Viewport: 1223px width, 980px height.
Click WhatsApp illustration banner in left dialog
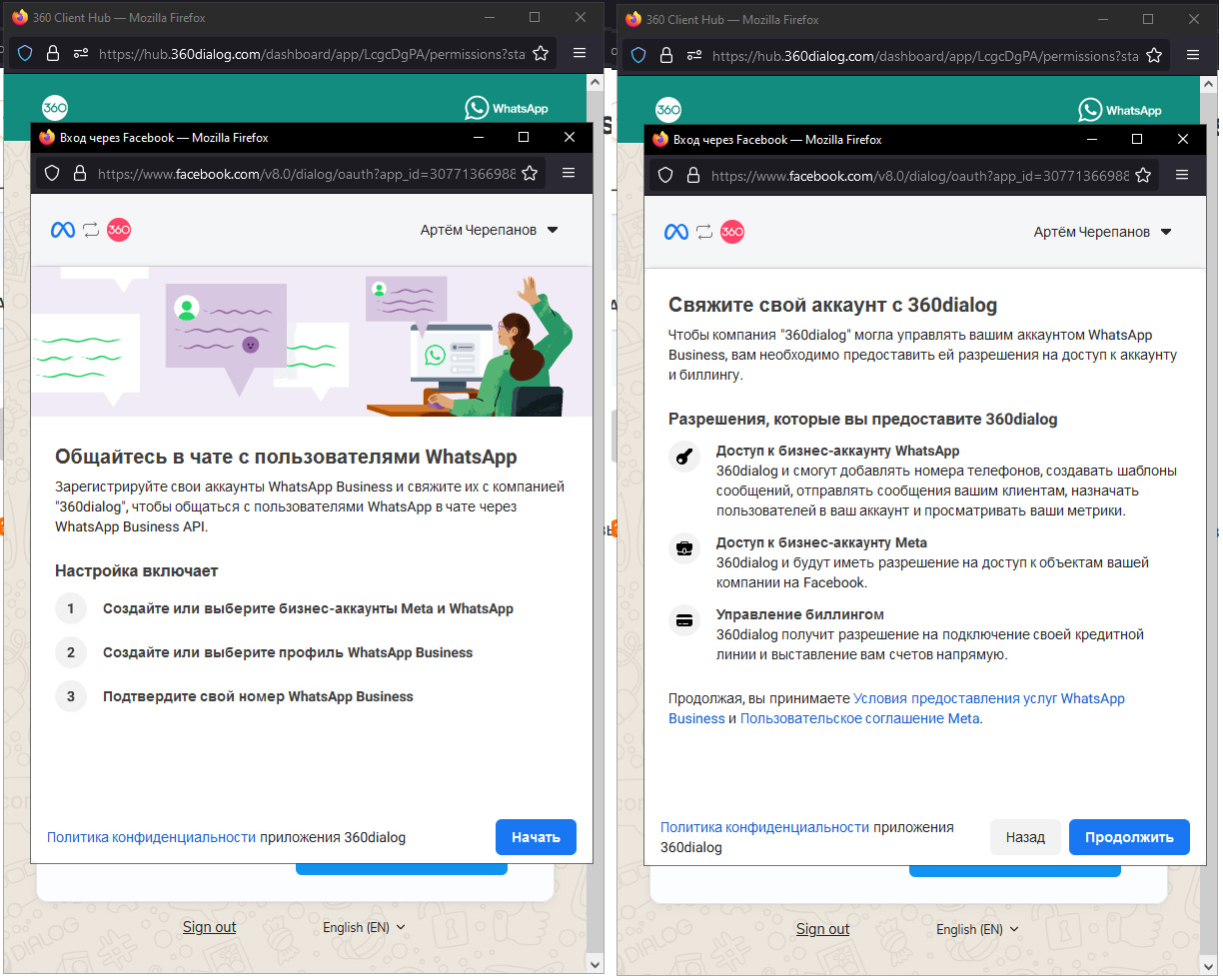312,341
